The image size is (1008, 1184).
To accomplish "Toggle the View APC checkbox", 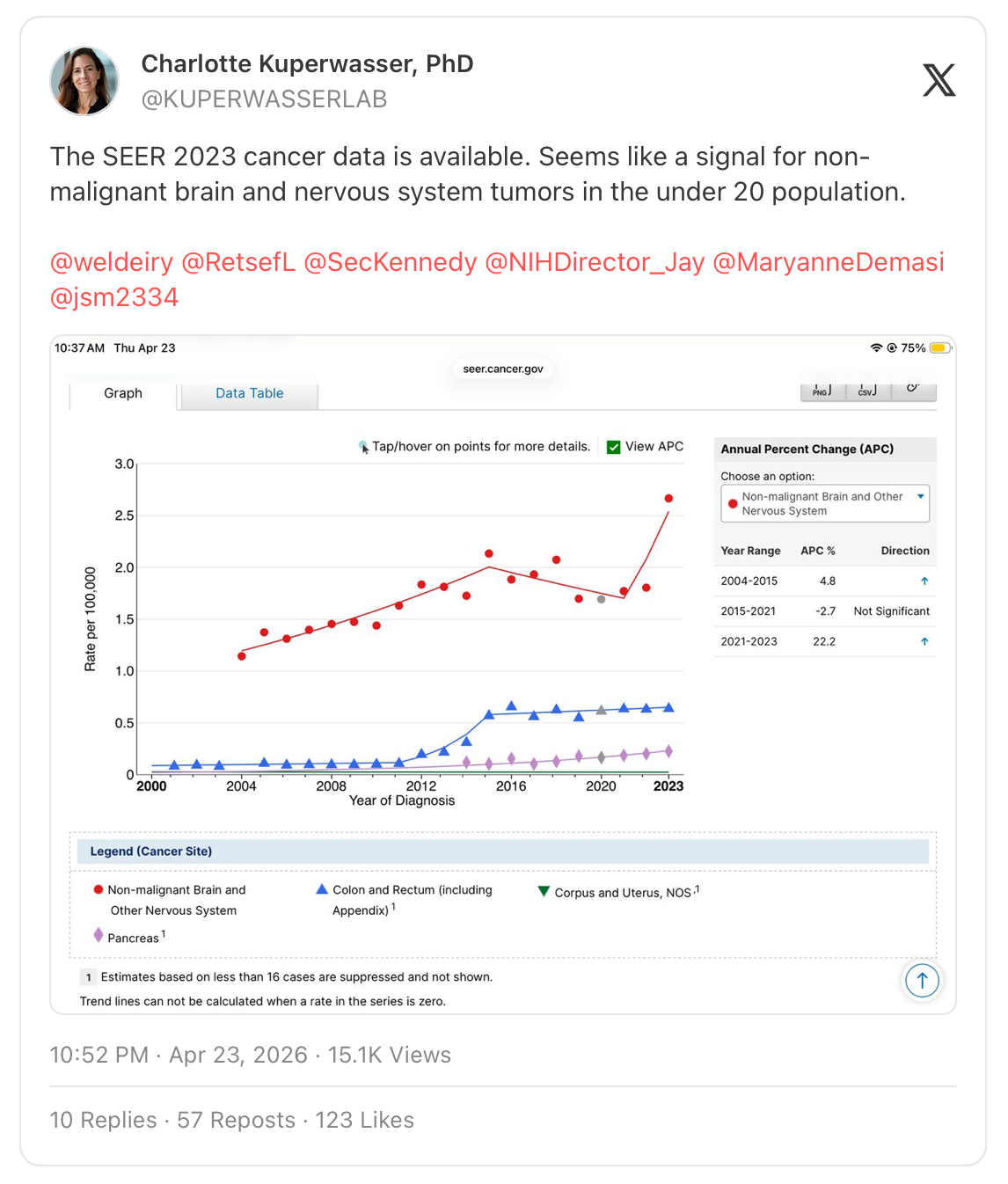I will click(614, 447).
